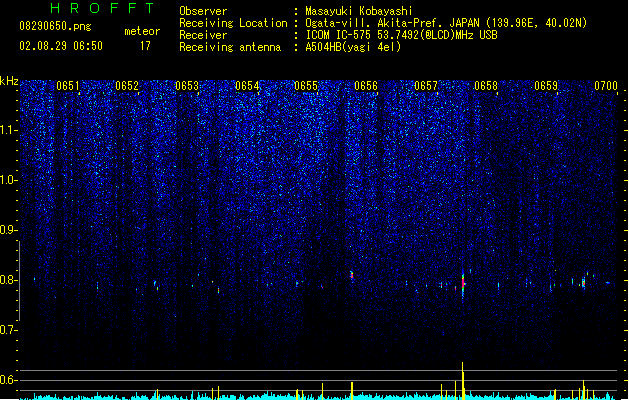Click the 0656 time marker
This screenshot has height=400, width=629.
coord(366,86)
